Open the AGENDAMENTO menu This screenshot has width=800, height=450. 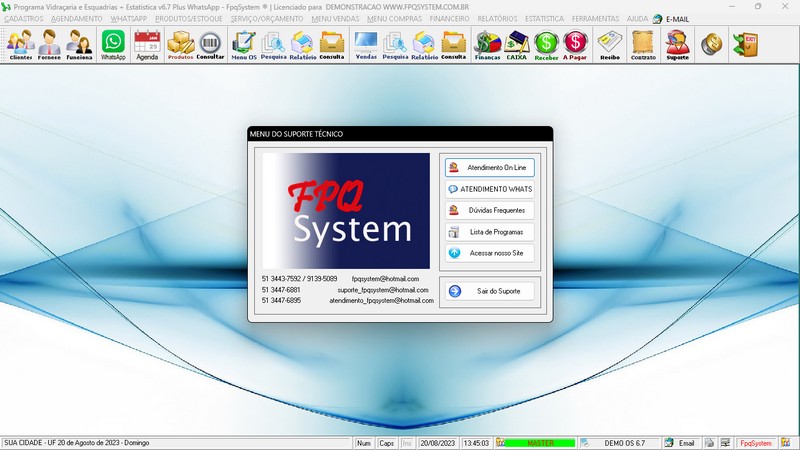click(77, 19)
